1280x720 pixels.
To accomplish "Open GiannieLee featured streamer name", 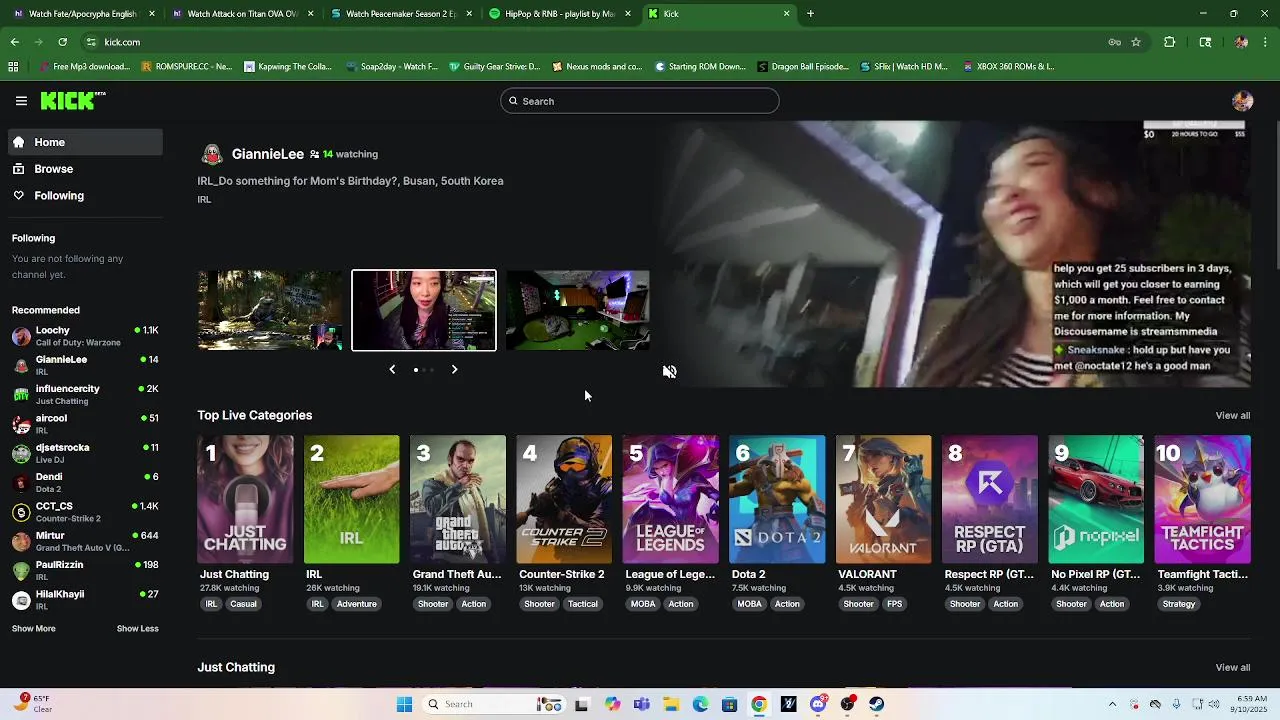I will (x=268, y=154).
